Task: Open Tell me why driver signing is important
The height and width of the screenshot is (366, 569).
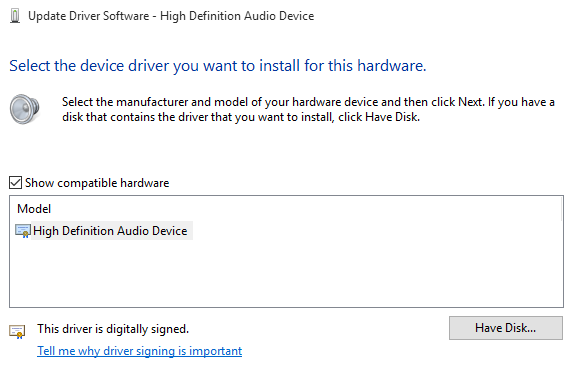Action: pyautogui.click(x=139, y=351)
